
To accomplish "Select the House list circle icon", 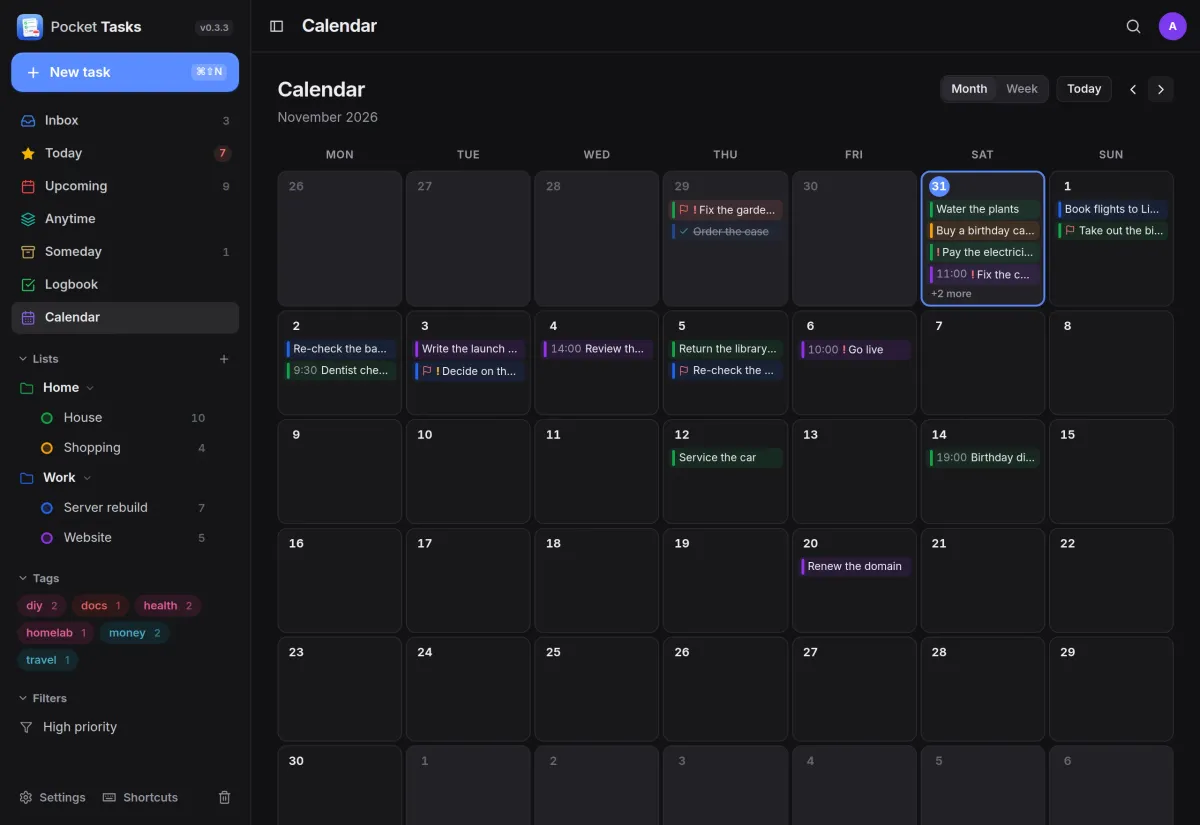I will pos(47,418).
